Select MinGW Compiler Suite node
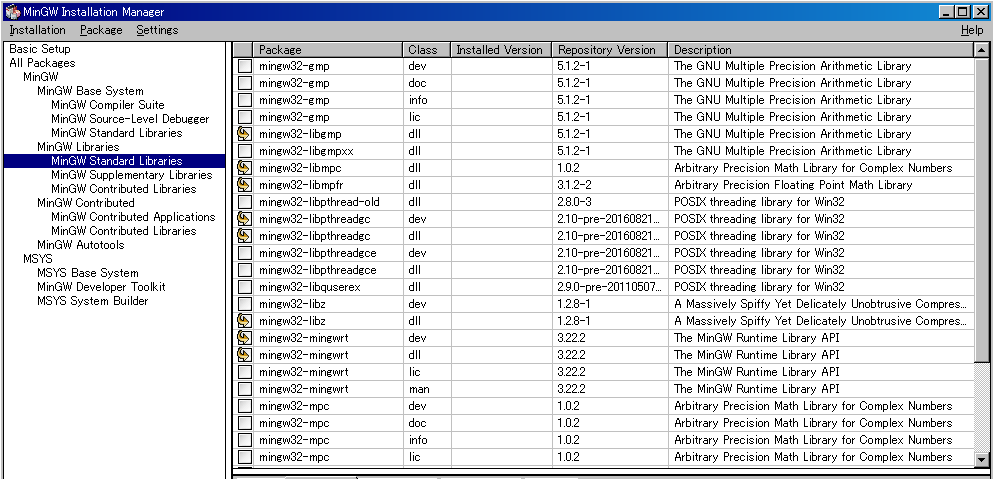Image resolution: width=993 pixels, height=479 pixels. click(108, 105)
